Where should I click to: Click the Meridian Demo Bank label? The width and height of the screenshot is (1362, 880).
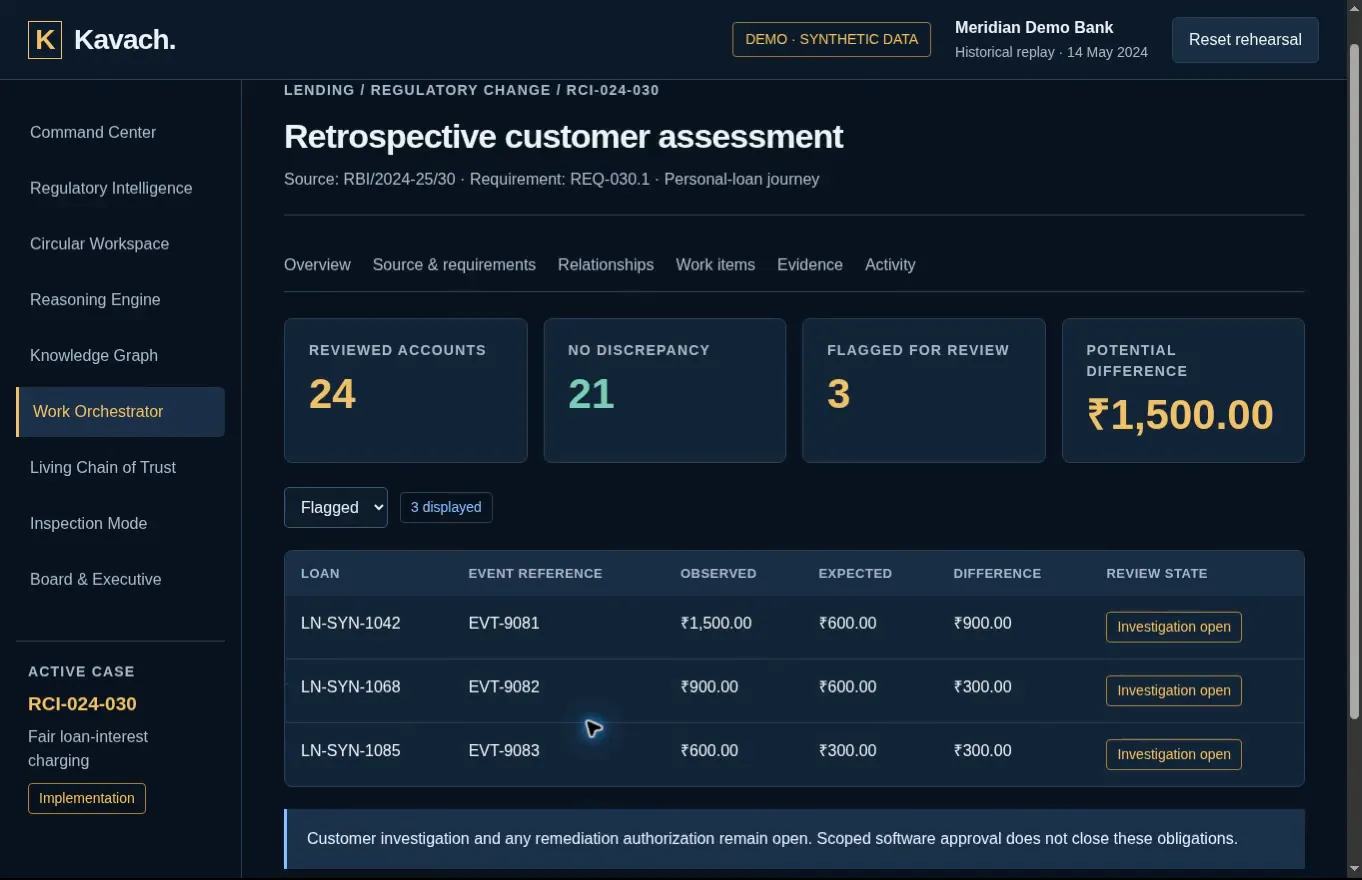pos(1034,28)
